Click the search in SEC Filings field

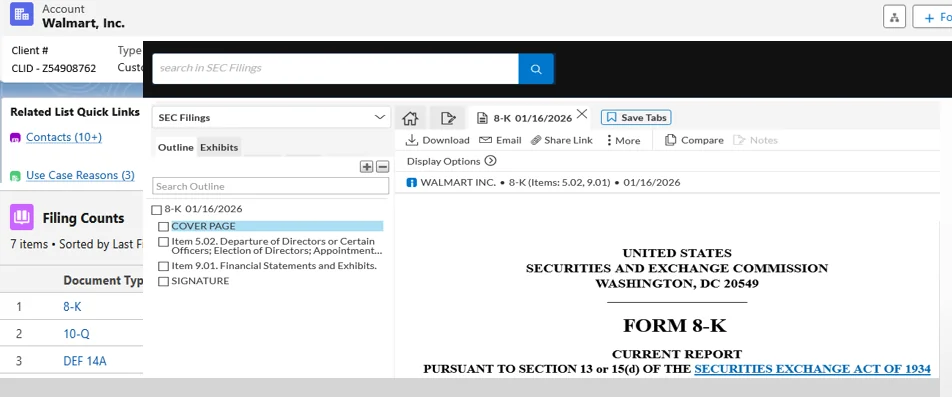point(336,69)
